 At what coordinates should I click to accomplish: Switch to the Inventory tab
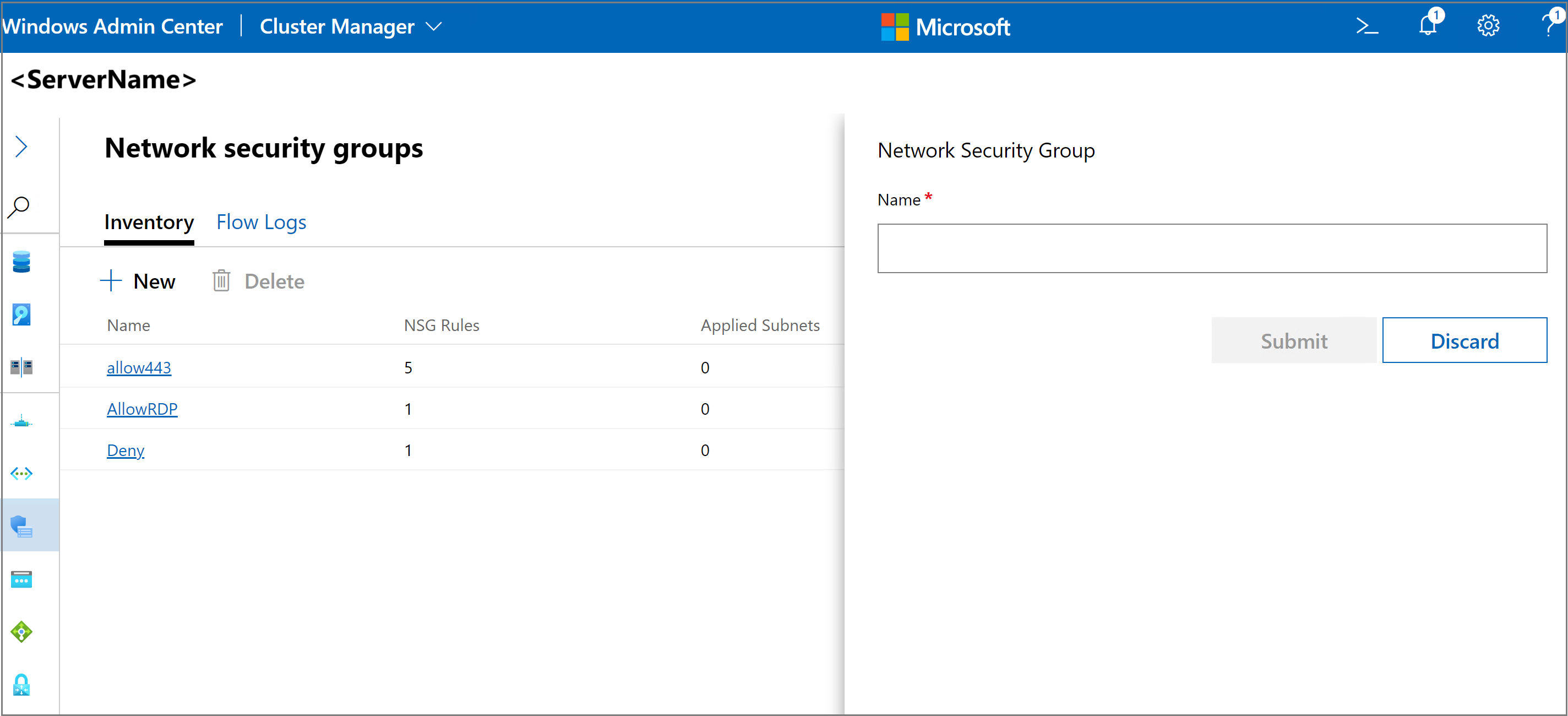pyautogui.click(x=149, y=221)
